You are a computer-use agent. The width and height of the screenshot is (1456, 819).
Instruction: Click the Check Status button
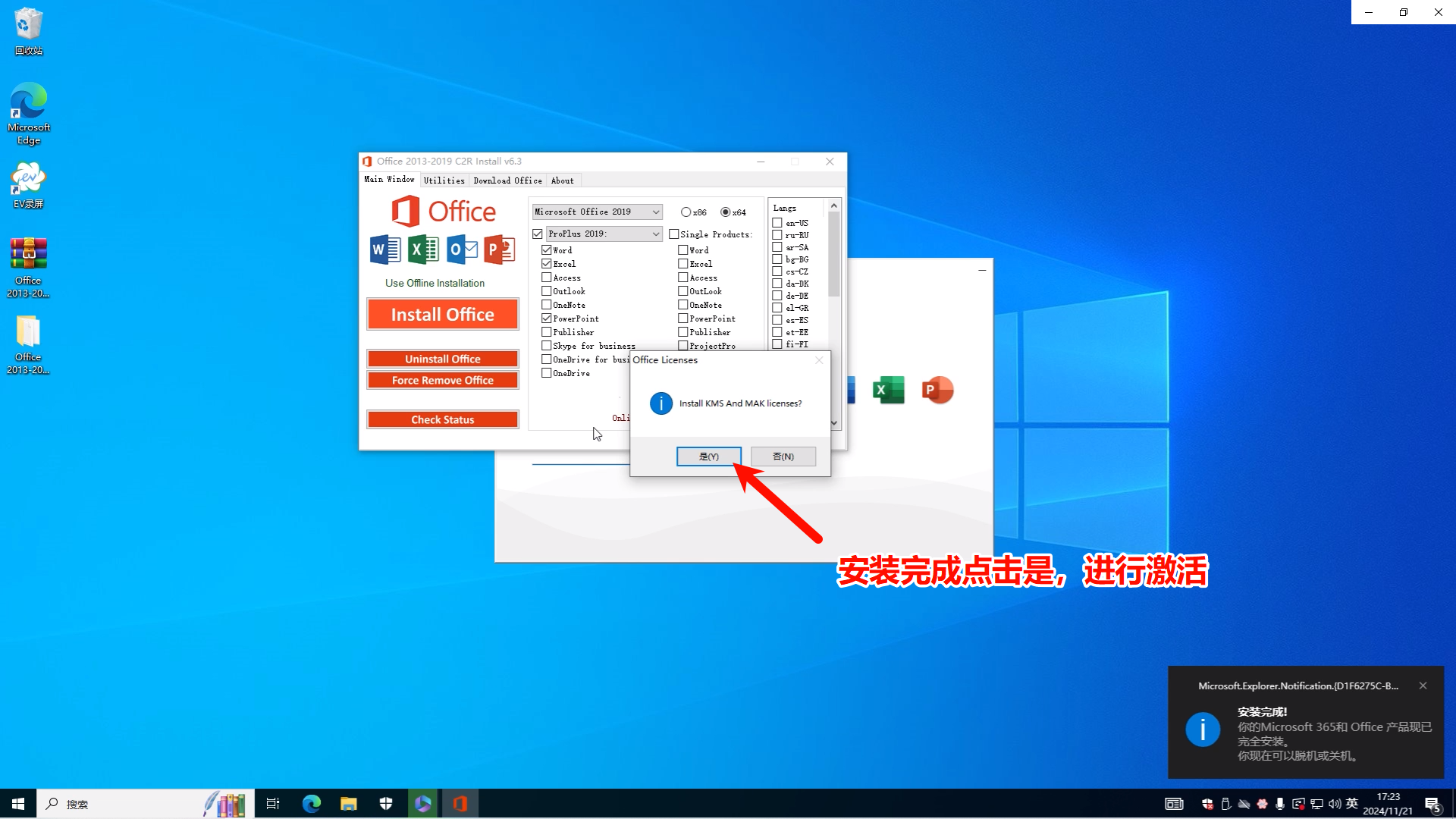click(443, 419)
